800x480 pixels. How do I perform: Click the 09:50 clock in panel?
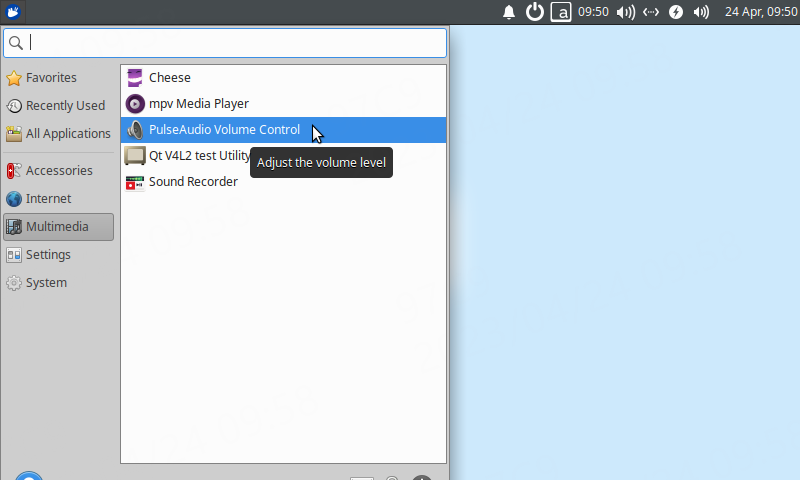tap(593, 12)
